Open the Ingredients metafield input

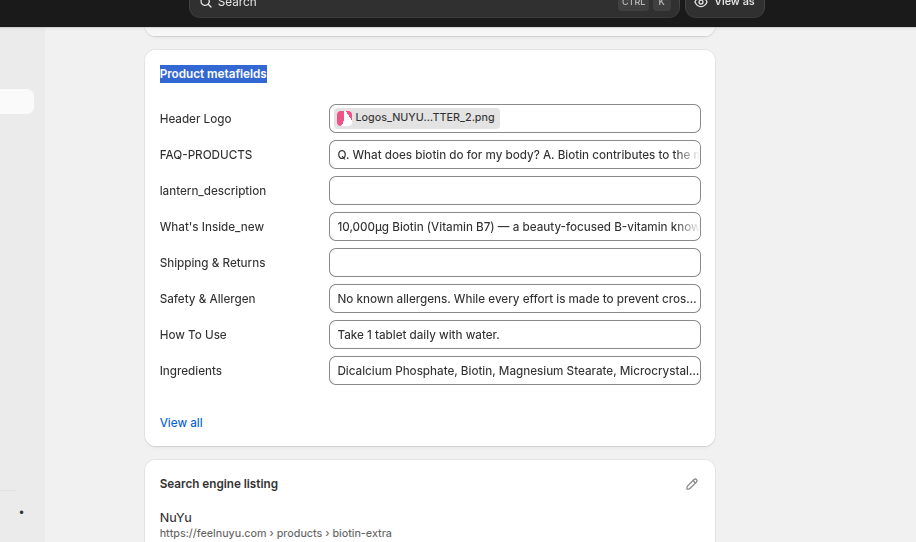click(514, 371)
